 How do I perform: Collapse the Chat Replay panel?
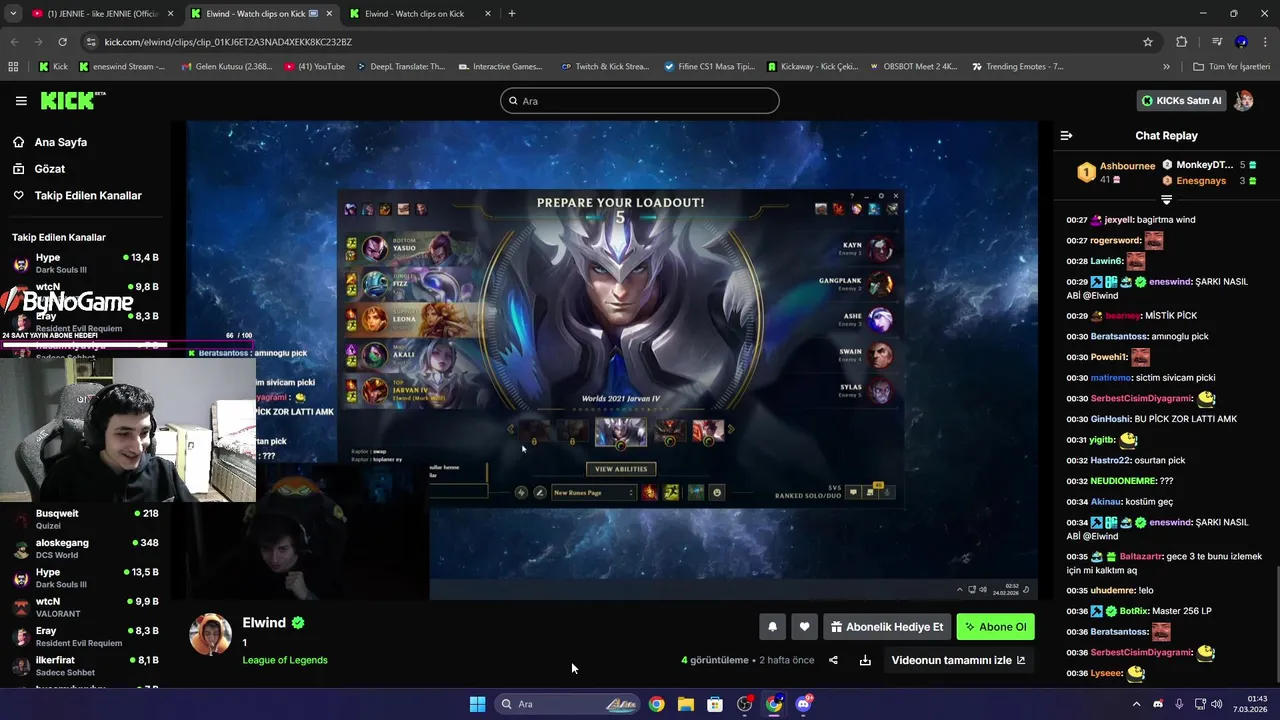1066,135
